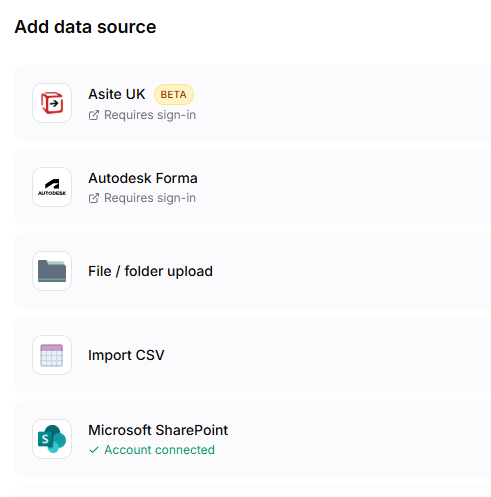491x497 pixels.
Task: Click the Import CSV table icon
Action: [52, 355]
